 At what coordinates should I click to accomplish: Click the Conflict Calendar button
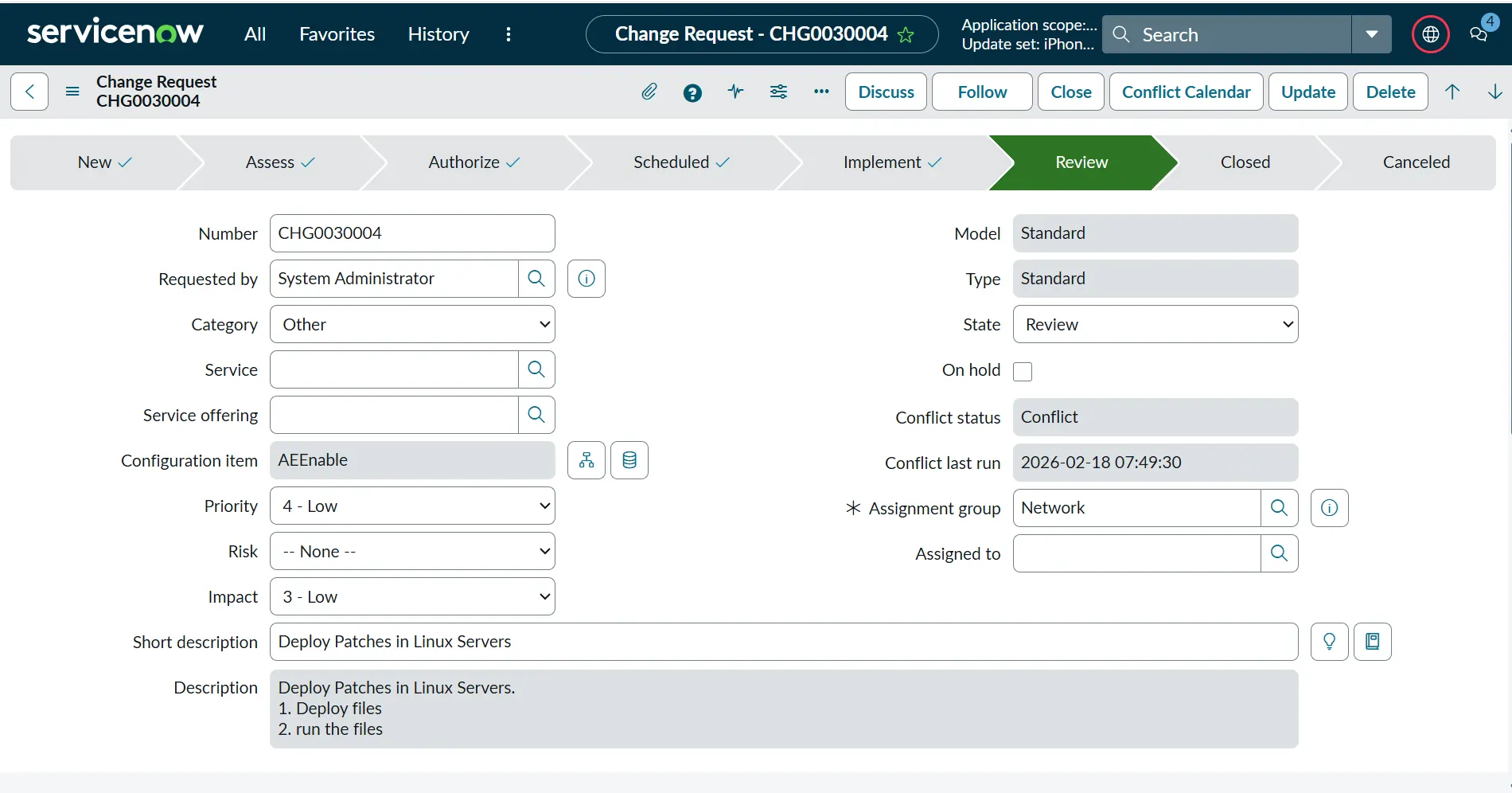coord(1186,92)
